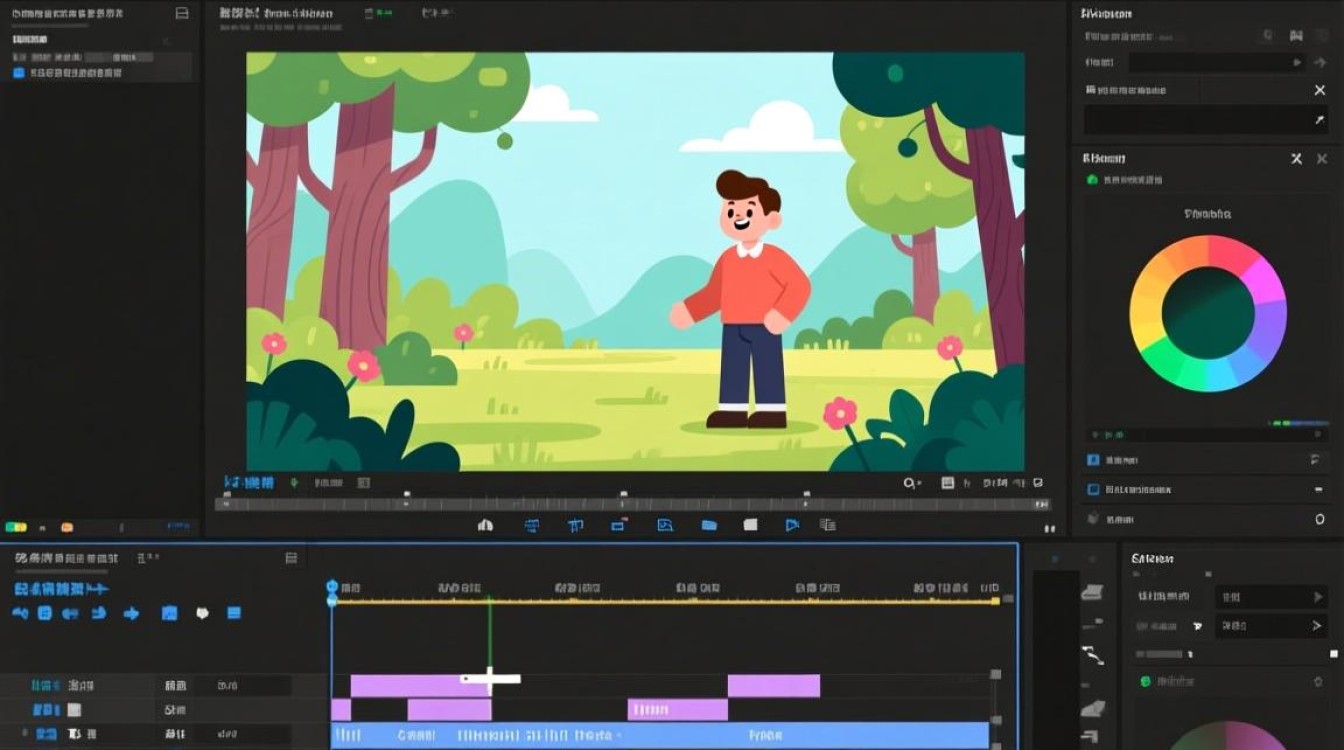This screenshot has height=750, width=1344.
Task: Click the white square icon under the preview
Action: pos(750,525)
